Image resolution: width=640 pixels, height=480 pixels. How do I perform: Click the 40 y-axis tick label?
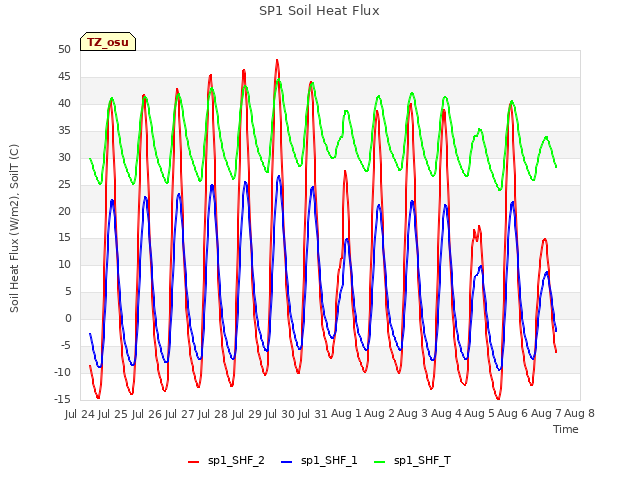coord(64,104)
